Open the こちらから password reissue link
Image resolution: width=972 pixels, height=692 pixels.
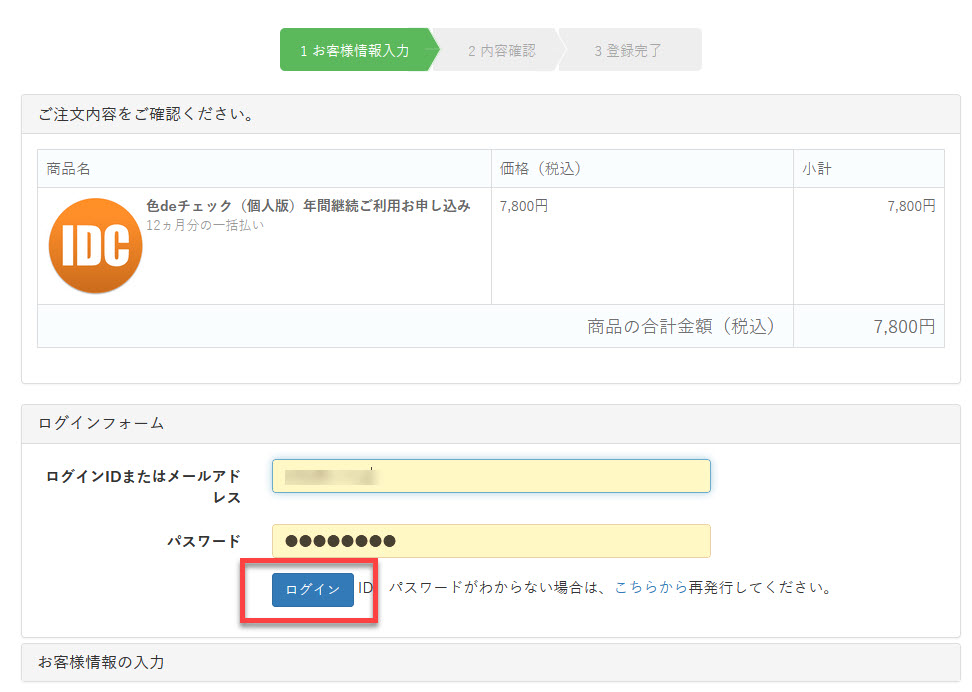(650, 588)
